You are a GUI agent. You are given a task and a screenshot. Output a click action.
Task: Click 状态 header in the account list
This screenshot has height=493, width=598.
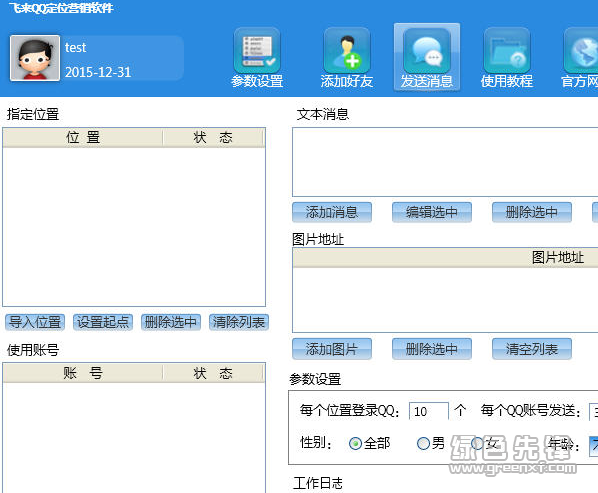(x=213, y=373)
